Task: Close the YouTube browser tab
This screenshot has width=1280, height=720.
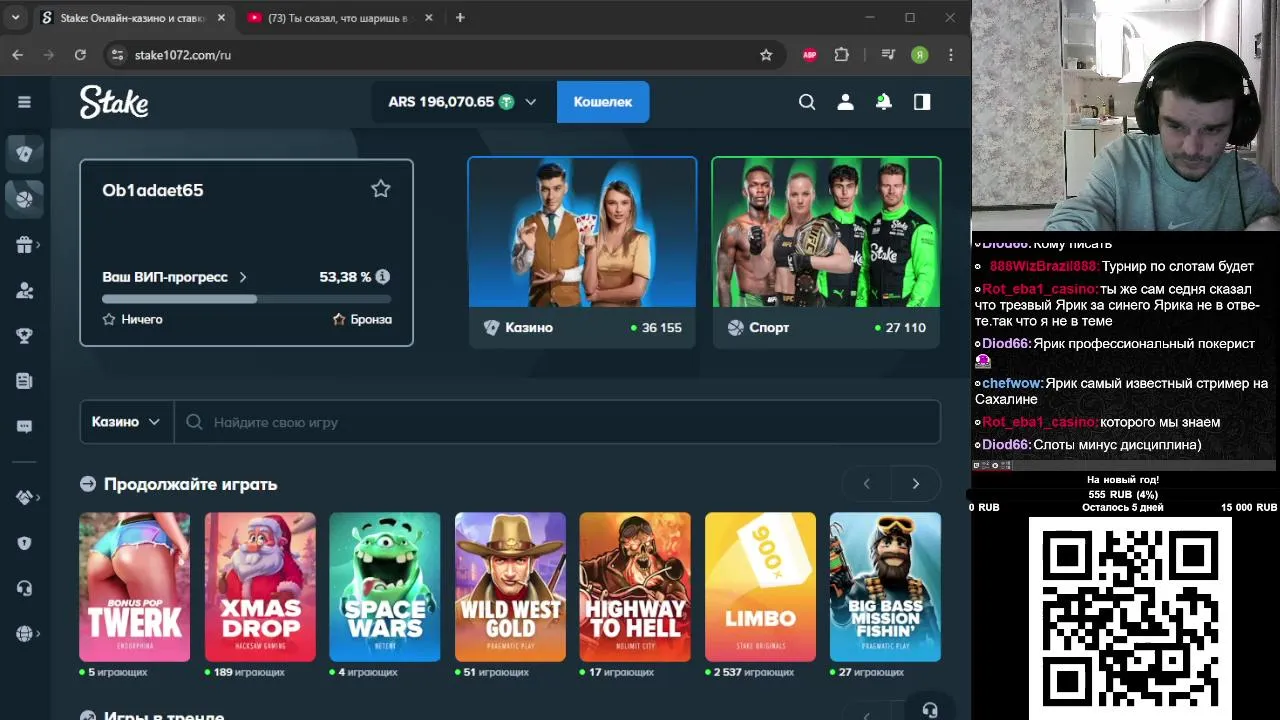Action: click(430, 18)
